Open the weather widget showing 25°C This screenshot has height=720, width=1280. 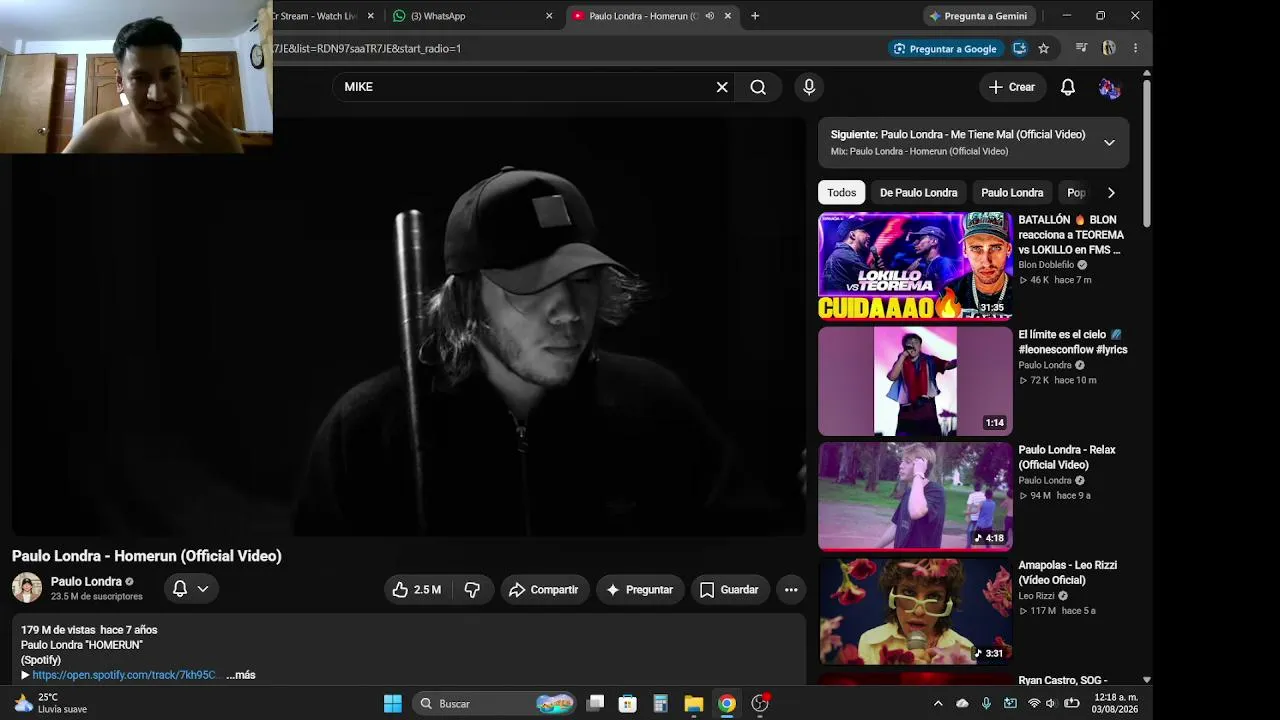[x=50, y=703]
